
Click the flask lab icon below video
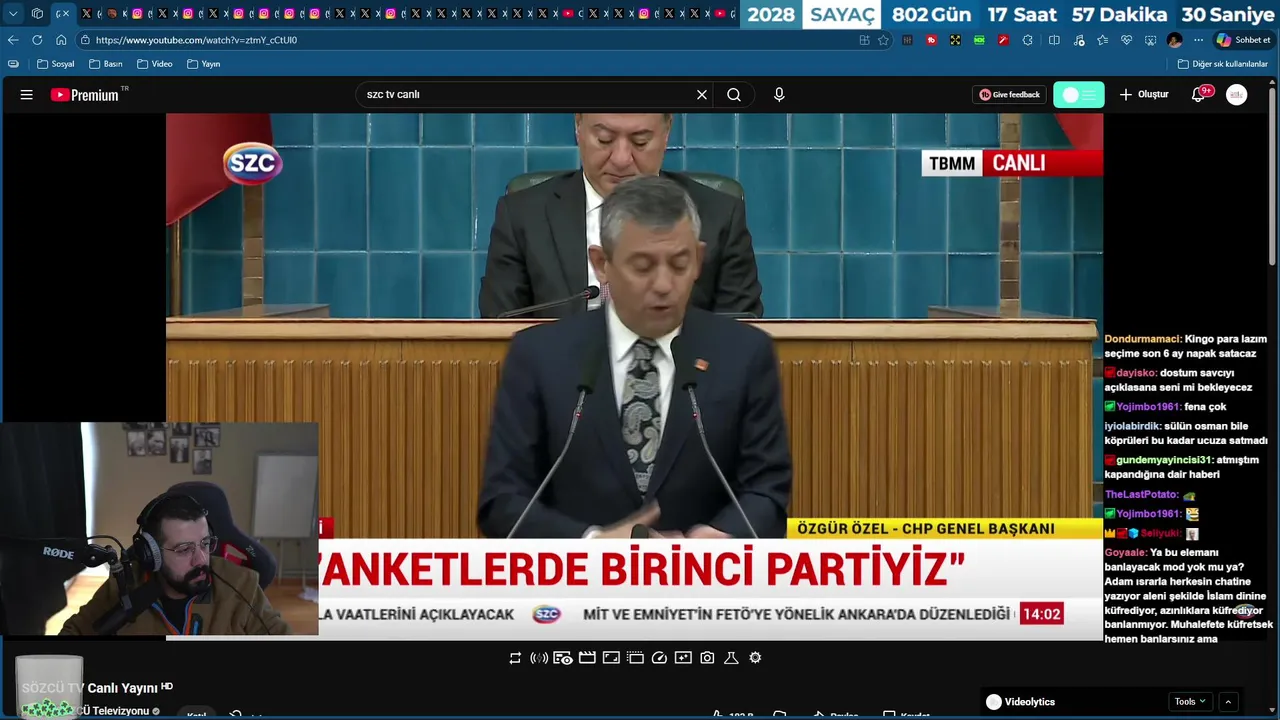click(x=731, y=658)
